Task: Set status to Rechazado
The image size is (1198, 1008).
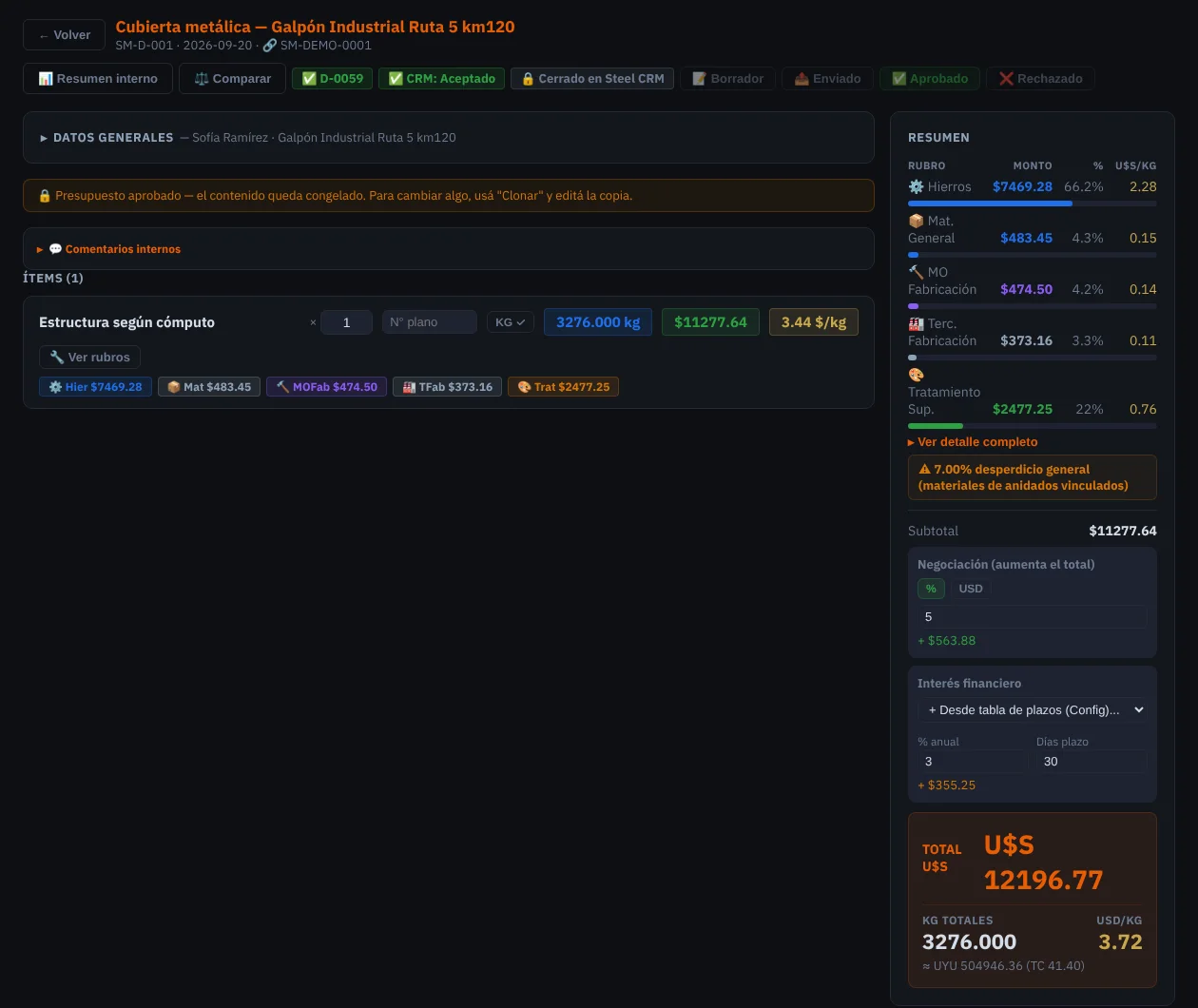Action: 1040,79
